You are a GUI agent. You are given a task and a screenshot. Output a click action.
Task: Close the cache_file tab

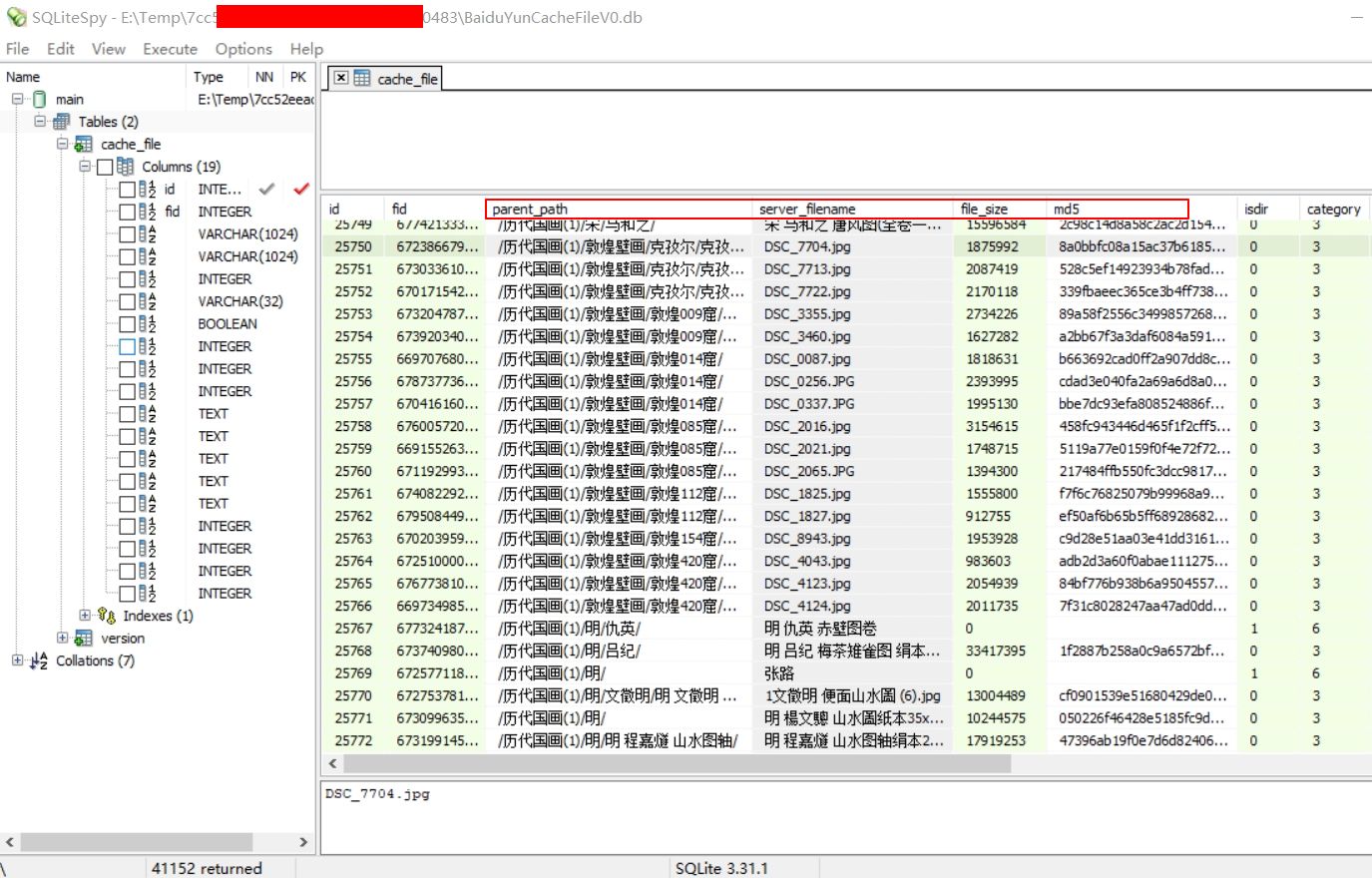pyautogui.click(x=341, y=78)
